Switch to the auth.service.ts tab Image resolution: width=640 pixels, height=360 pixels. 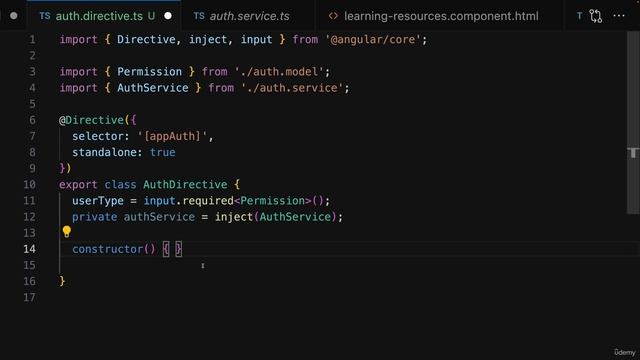click(249, 16)
